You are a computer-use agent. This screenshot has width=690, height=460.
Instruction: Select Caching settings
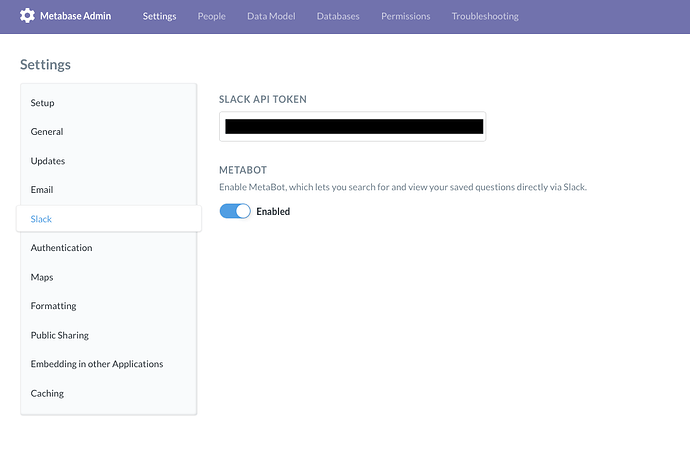tap(109, 394)
